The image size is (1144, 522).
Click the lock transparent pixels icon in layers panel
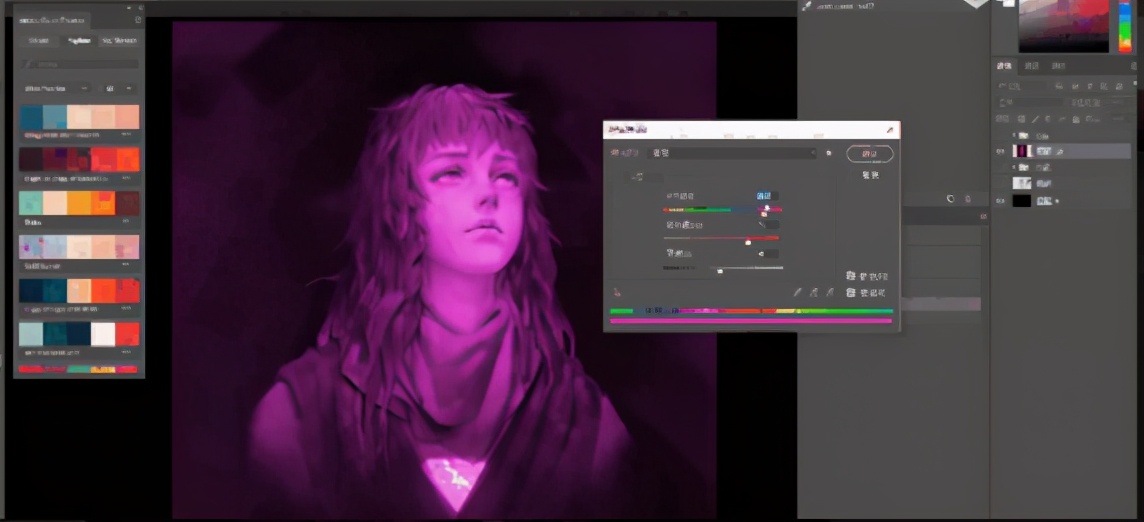pyautogui.click(x=1021, y=119)
